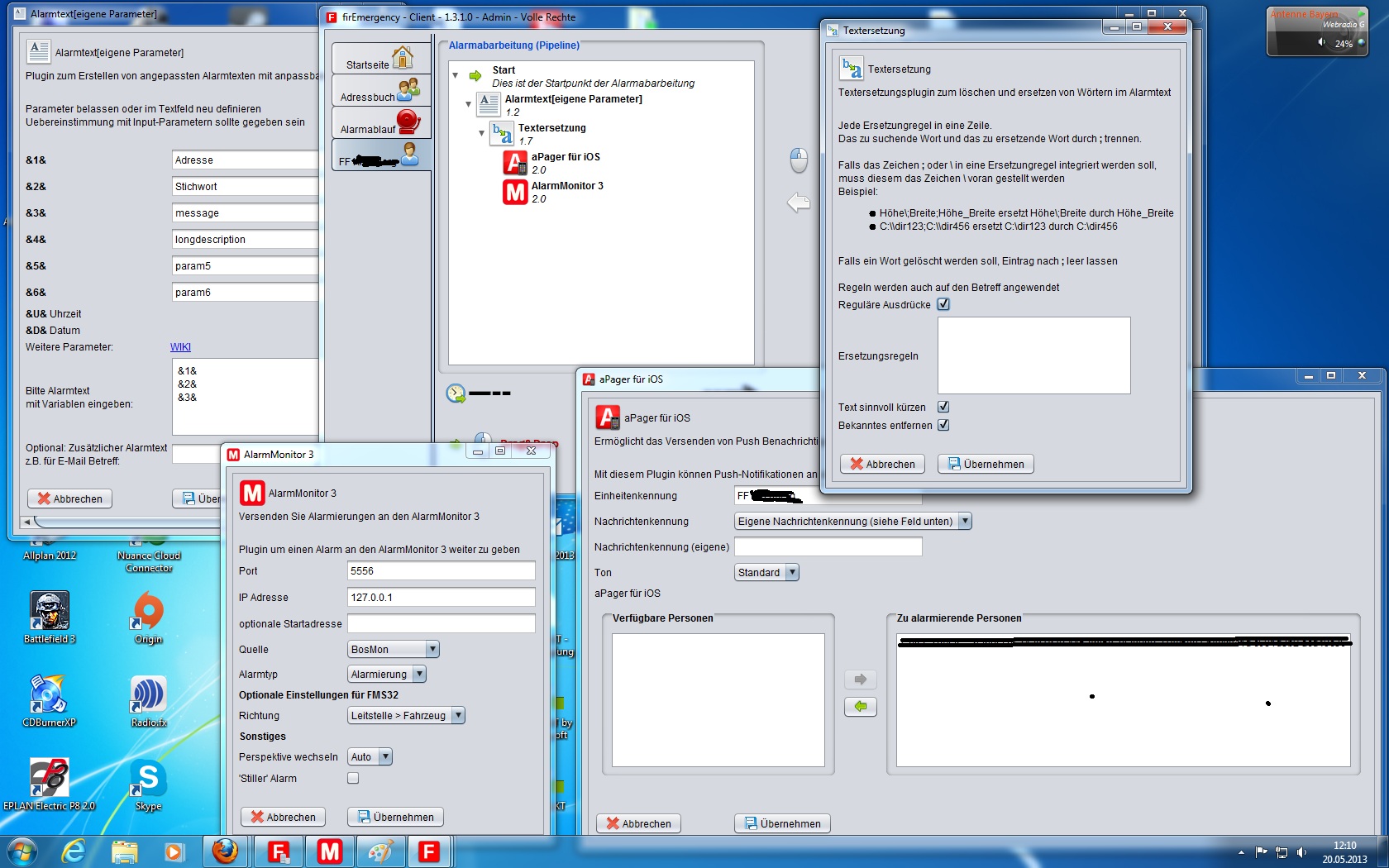The image size is (1389, 868).
Task: Launch Firefox from the taskbar
Action: (225, 851)
